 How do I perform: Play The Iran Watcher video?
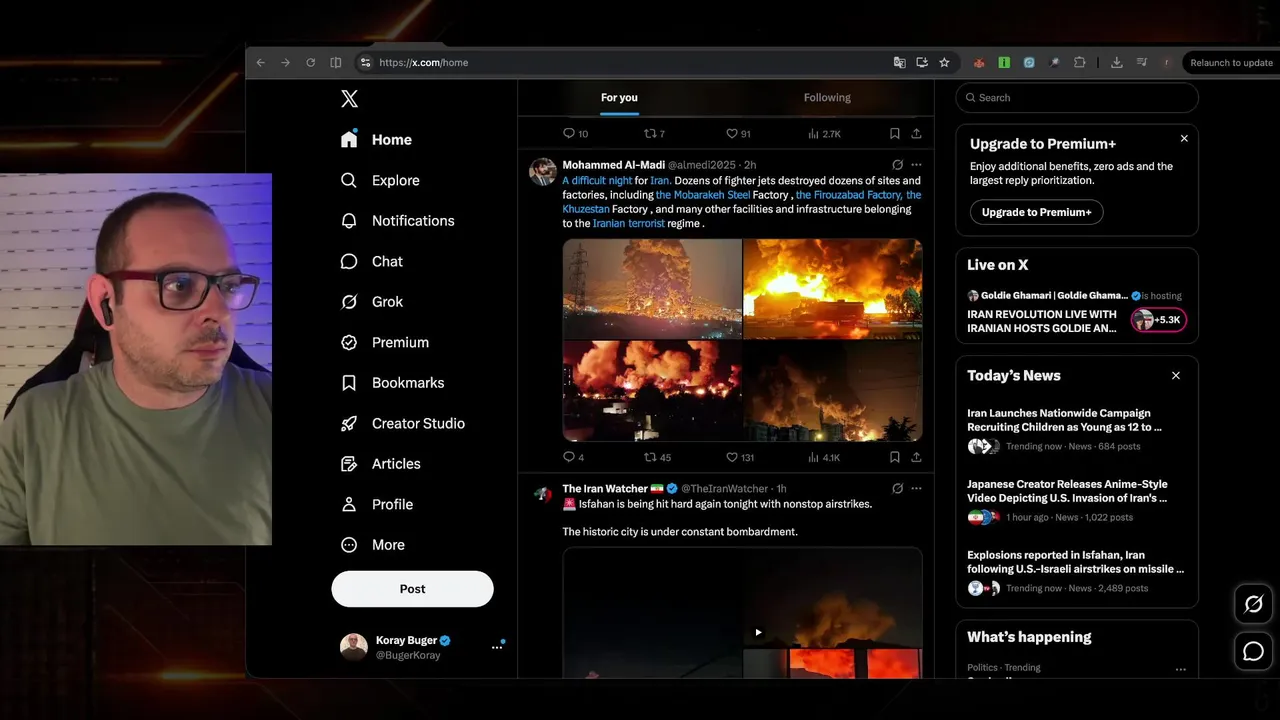pyautogui.click(x=758, y=632)
